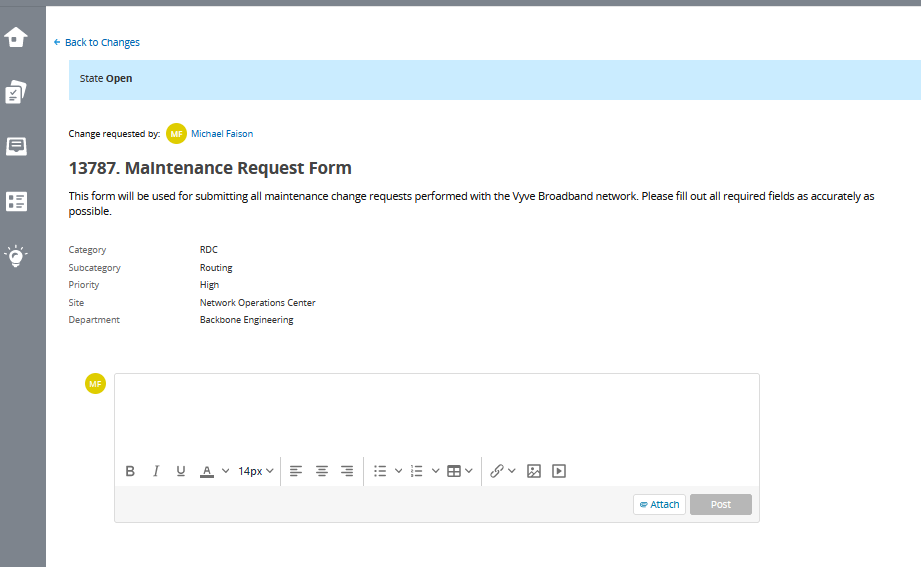Screen dimensions: 921x567
Task: Click the 'Subcategory' field label
Action: [x=95, y=267]
